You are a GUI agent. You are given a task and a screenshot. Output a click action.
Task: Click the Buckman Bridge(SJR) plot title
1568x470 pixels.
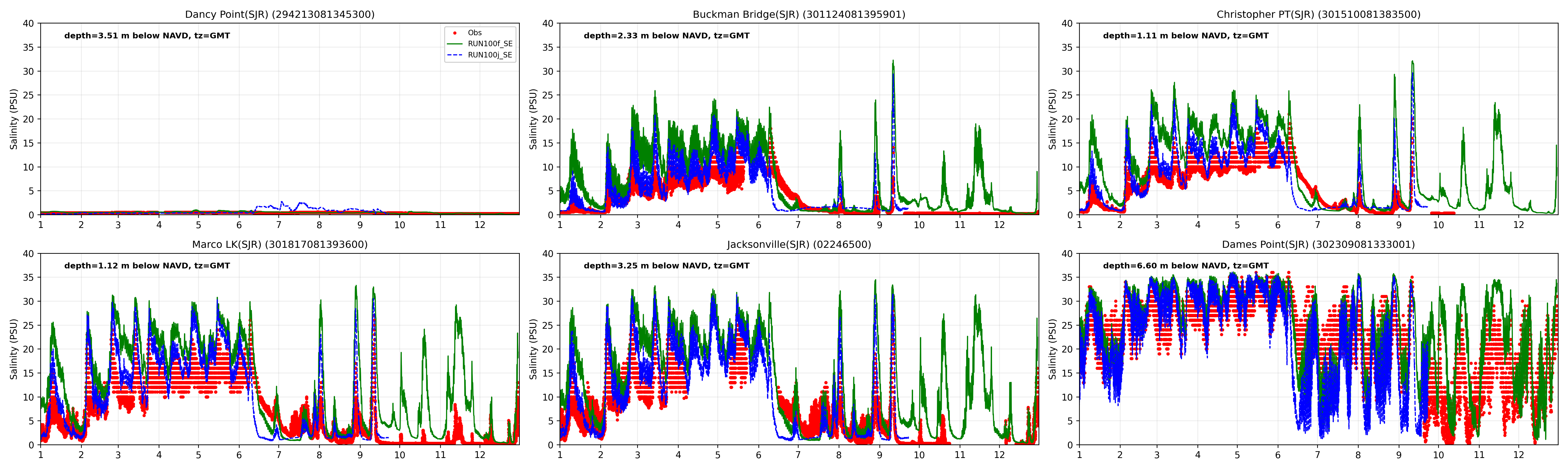pyautogui.click(x=799, y=14)
